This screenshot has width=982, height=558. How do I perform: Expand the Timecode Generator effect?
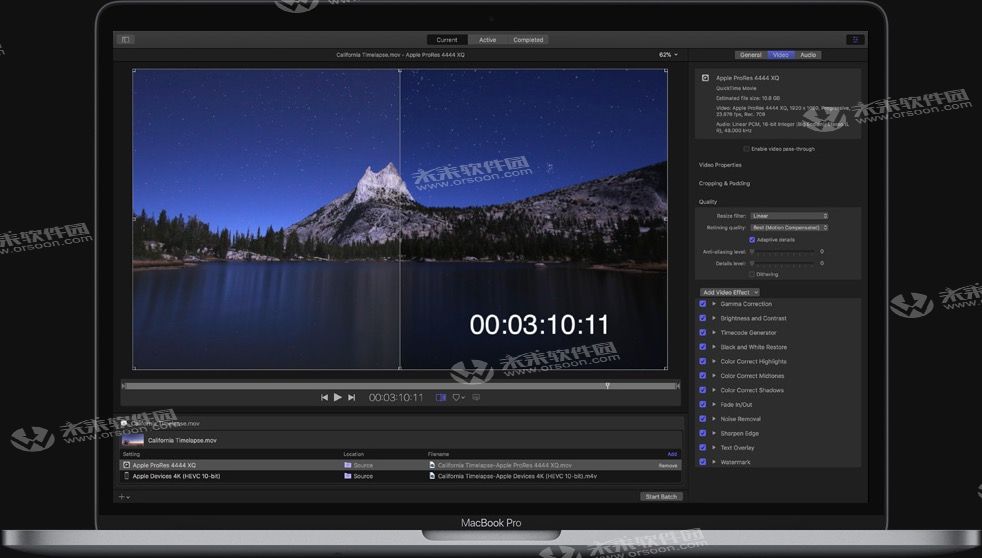pyautogui.click(x=713, y=333)
